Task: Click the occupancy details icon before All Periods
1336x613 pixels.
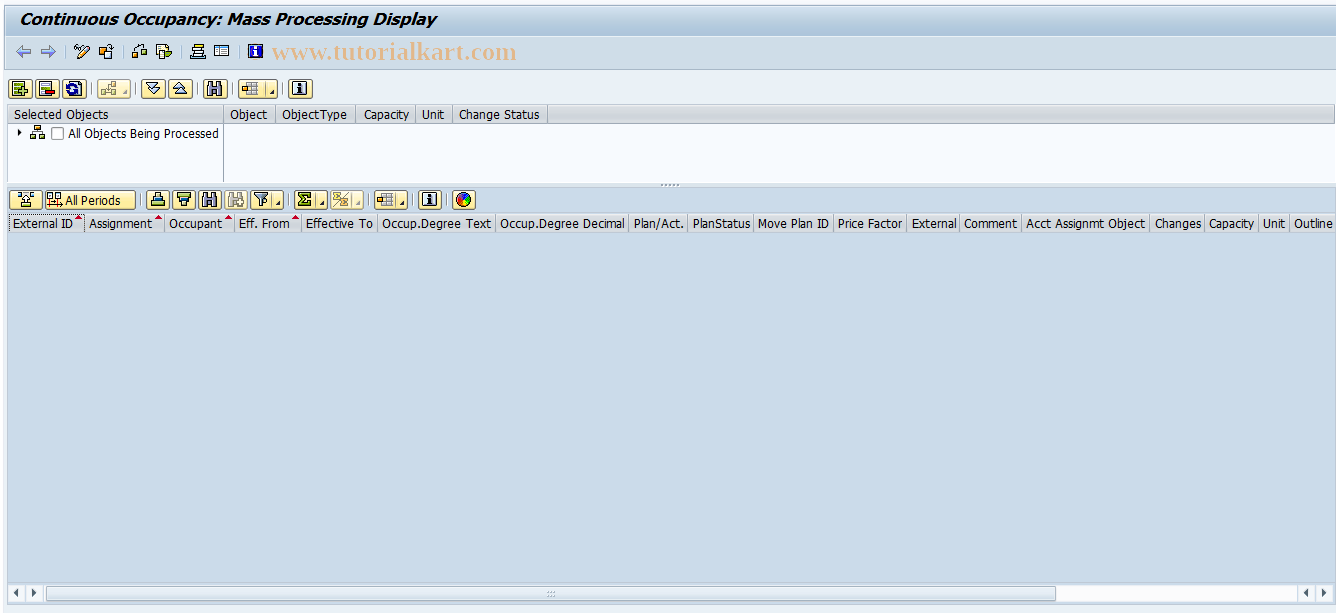Action: [x=26, y=200]
